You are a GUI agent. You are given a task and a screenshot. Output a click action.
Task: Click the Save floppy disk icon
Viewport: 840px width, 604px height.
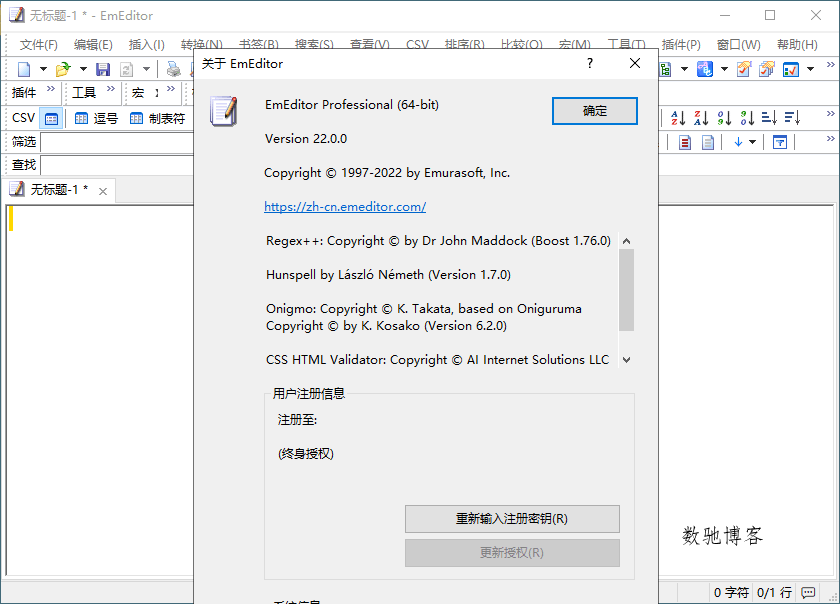[102, 69]
